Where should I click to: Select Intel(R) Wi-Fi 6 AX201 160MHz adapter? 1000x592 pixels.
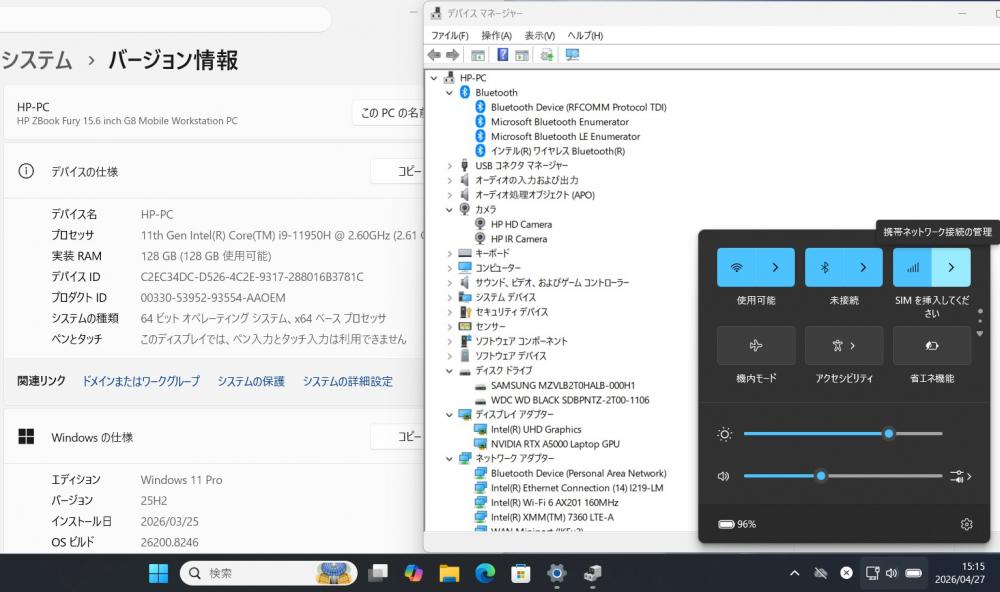tap(554, 503)
